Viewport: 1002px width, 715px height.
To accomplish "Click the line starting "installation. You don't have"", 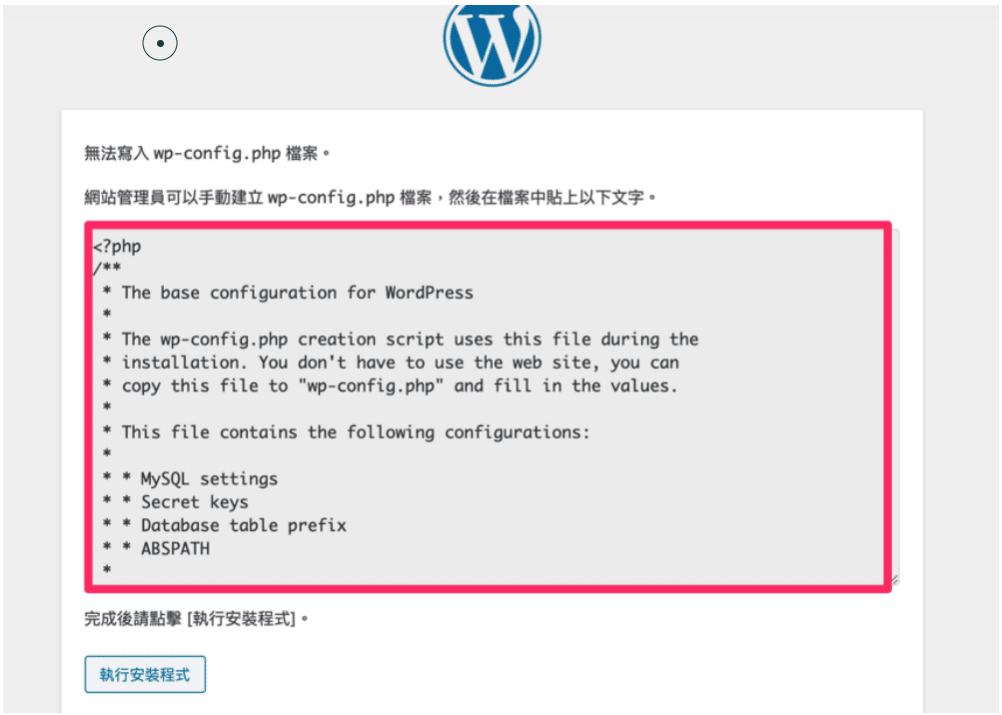I will (x=391, y=362).
